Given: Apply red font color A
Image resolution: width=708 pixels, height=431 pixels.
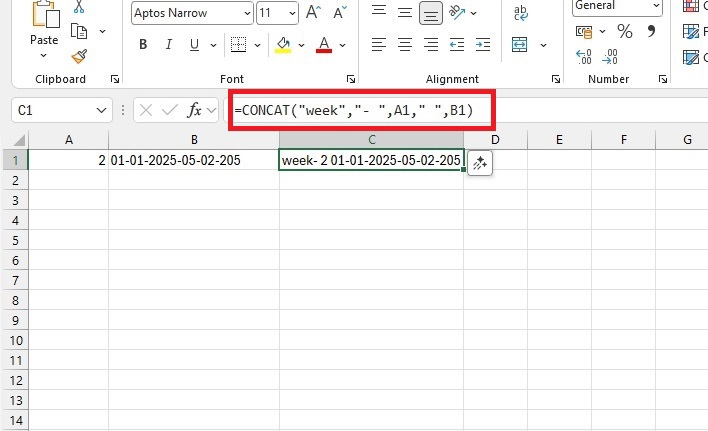Looking at the screenshot, I should click(x=324, y=45).
